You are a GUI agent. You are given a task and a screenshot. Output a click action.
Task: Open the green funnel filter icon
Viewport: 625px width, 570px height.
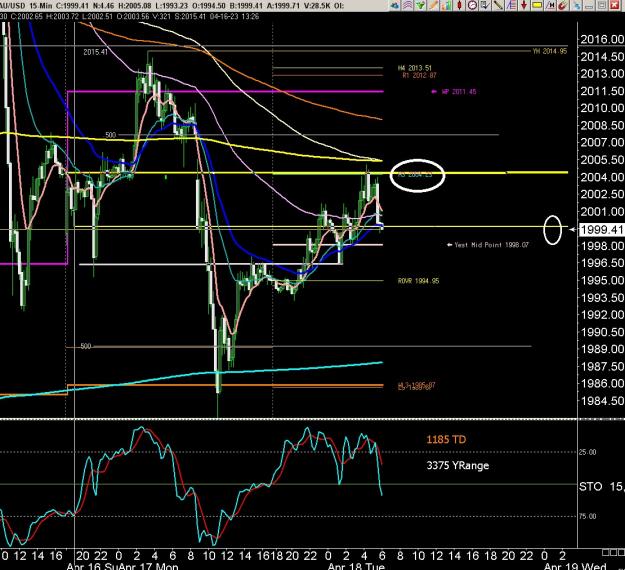click(x=421, y=6)
